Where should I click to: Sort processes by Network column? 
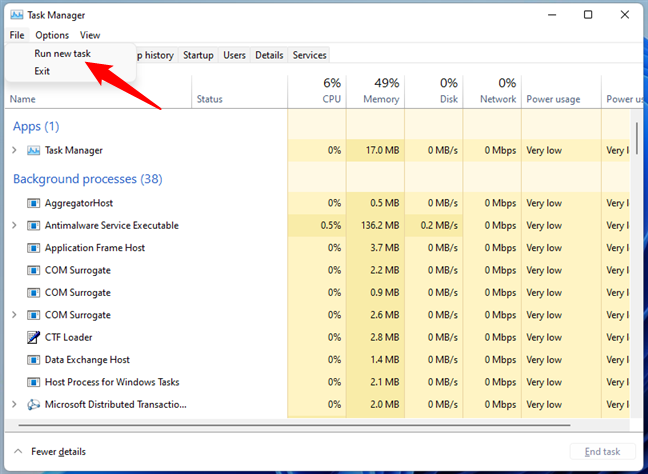tap(493, 91)
